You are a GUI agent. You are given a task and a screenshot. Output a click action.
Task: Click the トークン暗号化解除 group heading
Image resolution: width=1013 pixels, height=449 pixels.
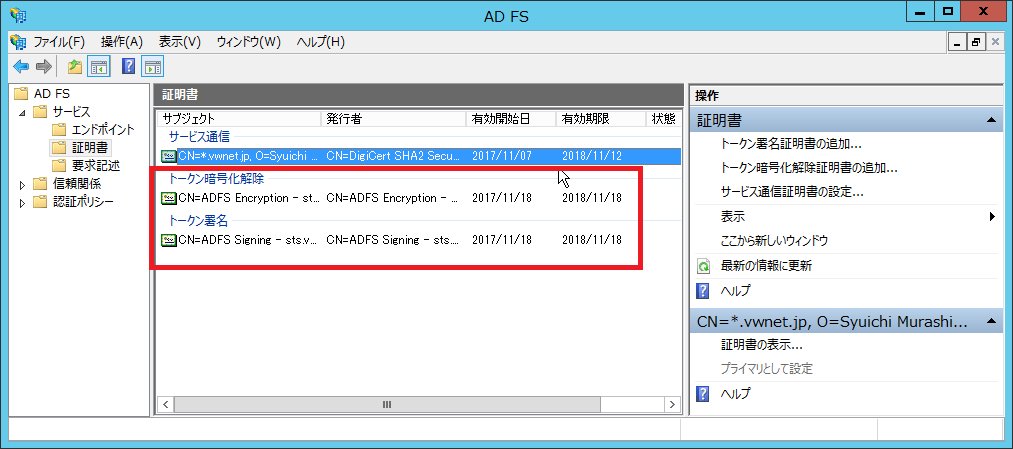[x=216, y=179]
